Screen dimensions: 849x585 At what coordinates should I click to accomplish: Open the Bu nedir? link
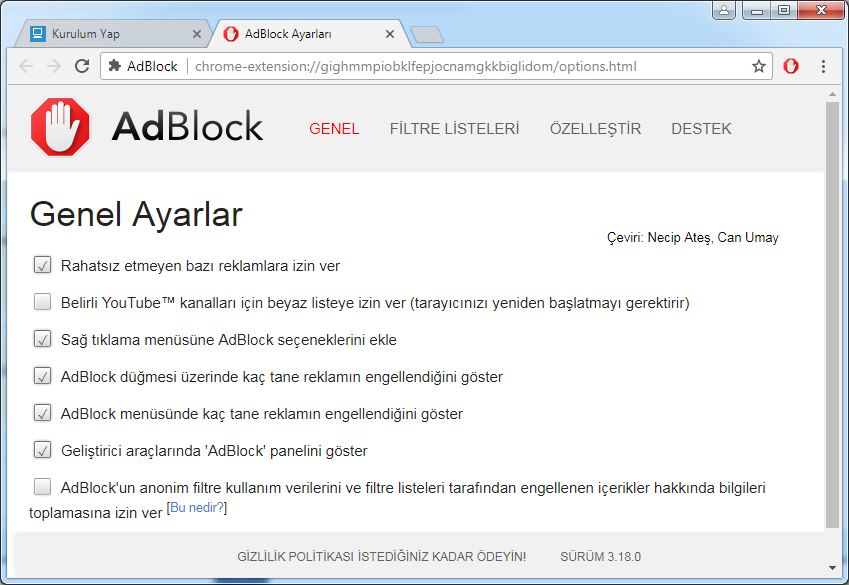197,508
